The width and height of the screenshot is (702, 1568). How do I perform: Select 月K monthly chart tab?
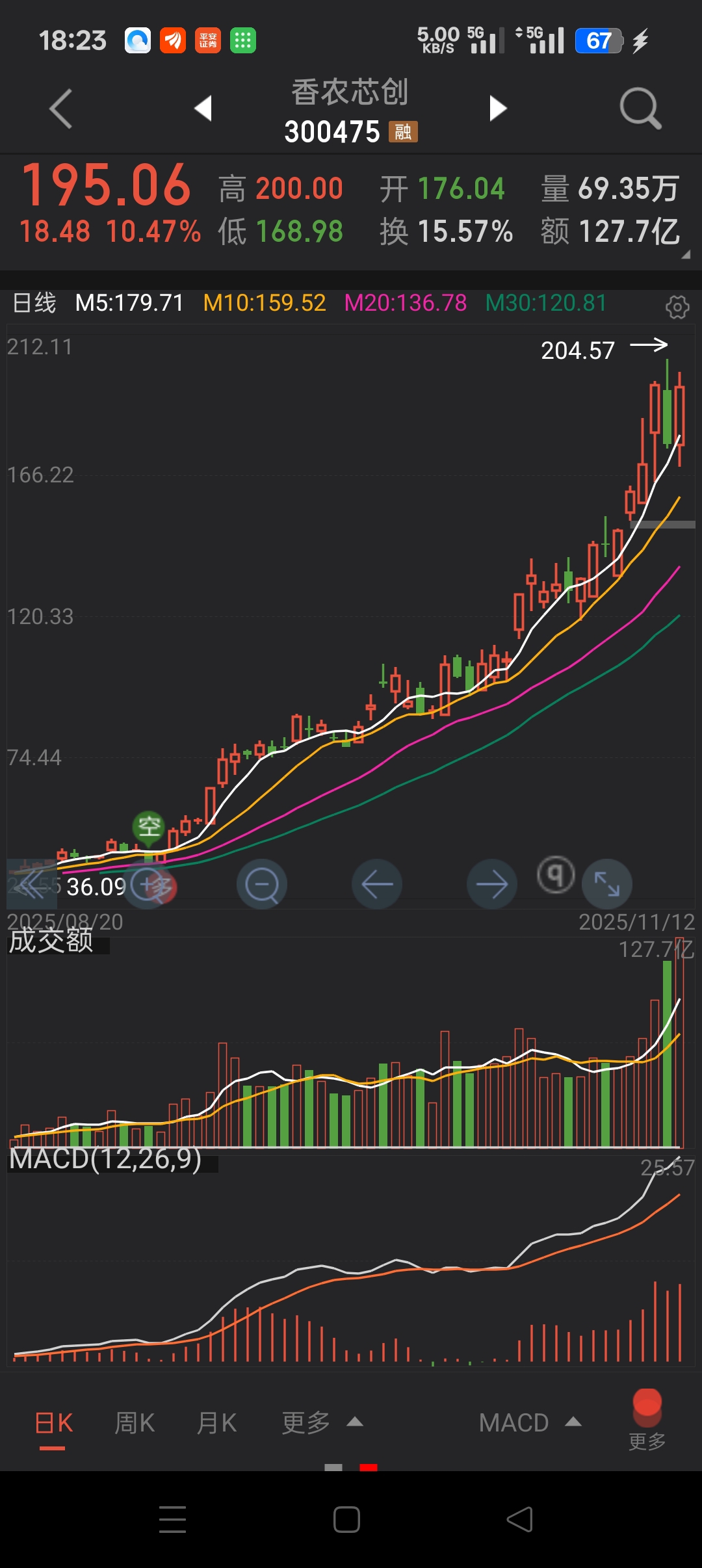point(216,1423)
